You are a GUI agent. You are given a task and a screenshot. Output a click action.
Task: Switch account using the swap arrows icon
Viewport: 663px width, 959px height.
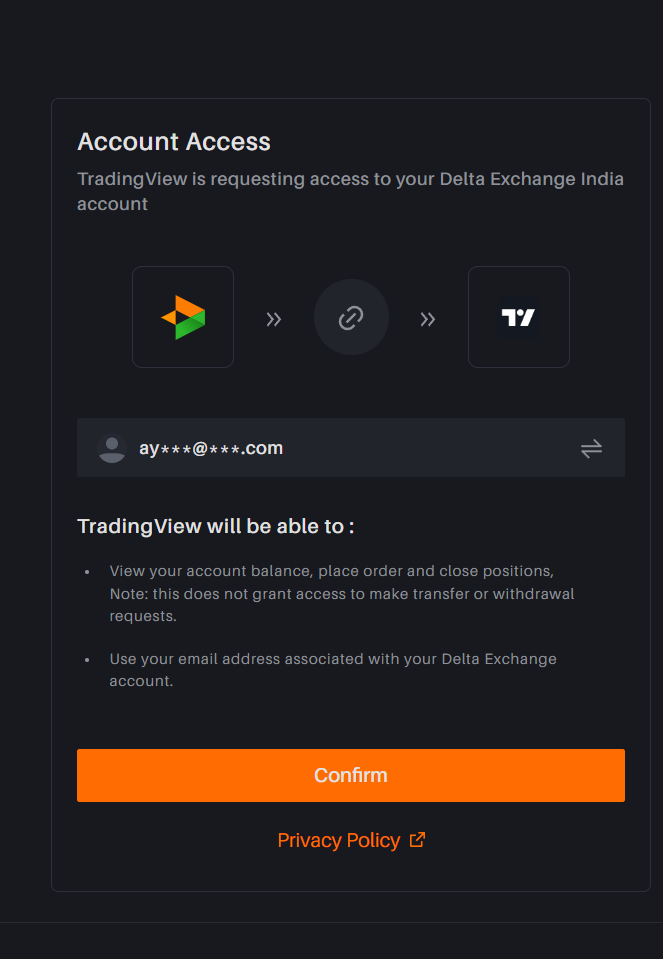591,449
